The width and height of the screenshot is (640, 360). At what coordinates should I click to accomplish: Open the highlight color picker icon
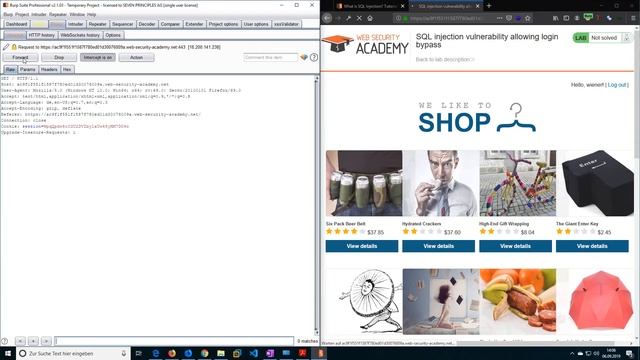[x=304, y=58]
